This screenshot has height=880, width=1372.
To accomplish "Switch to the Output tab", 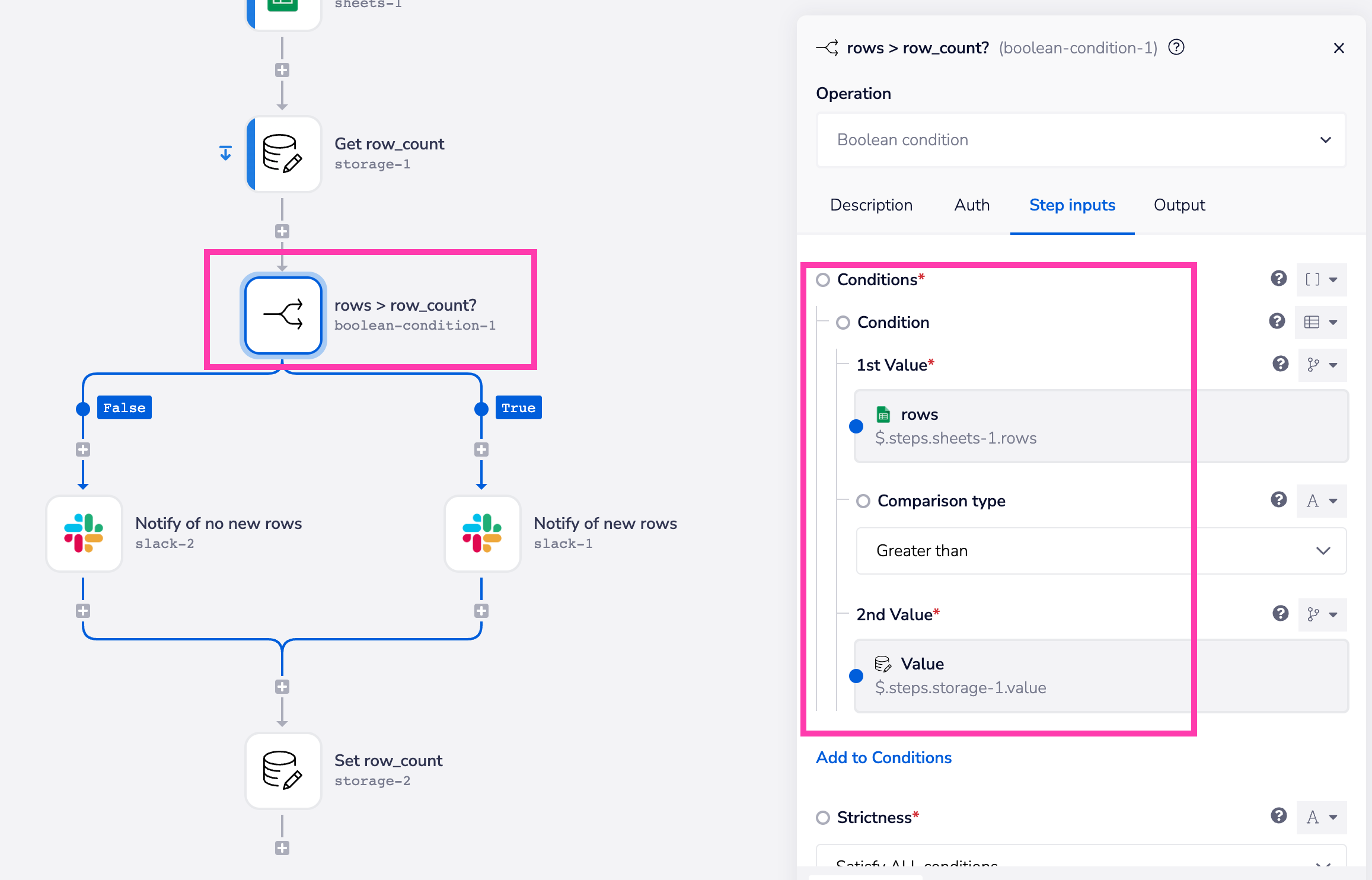I will (1179, 205).
